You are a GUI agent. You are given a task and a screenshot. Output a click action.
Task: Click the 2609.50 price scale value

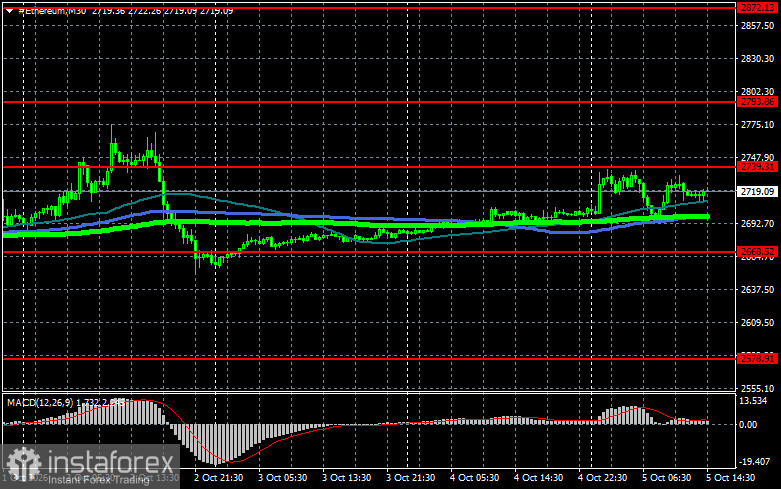click(x=757, y=322)
